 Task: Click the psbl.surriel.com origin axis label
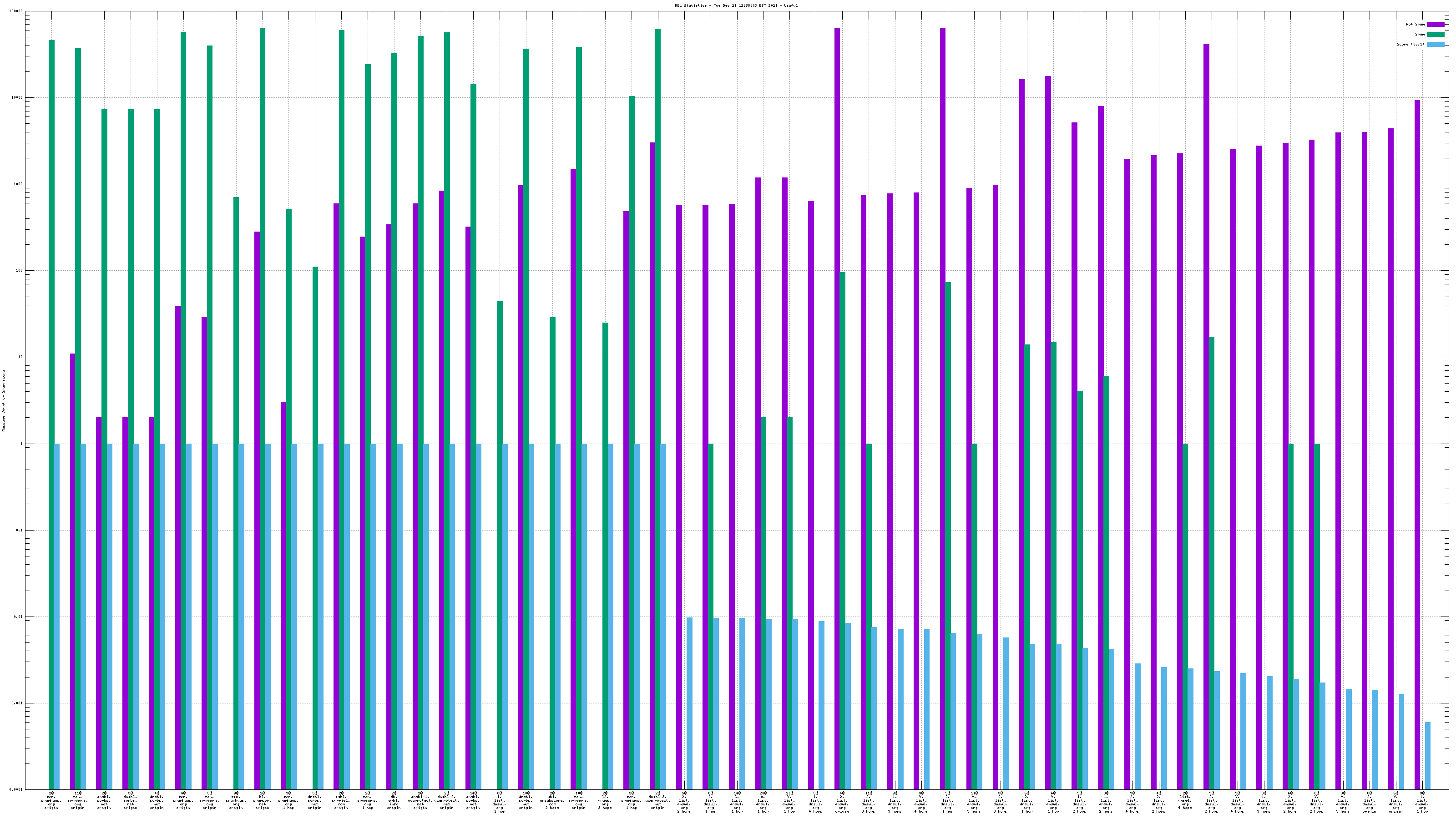pyautogui.click(x=341, y=800)
